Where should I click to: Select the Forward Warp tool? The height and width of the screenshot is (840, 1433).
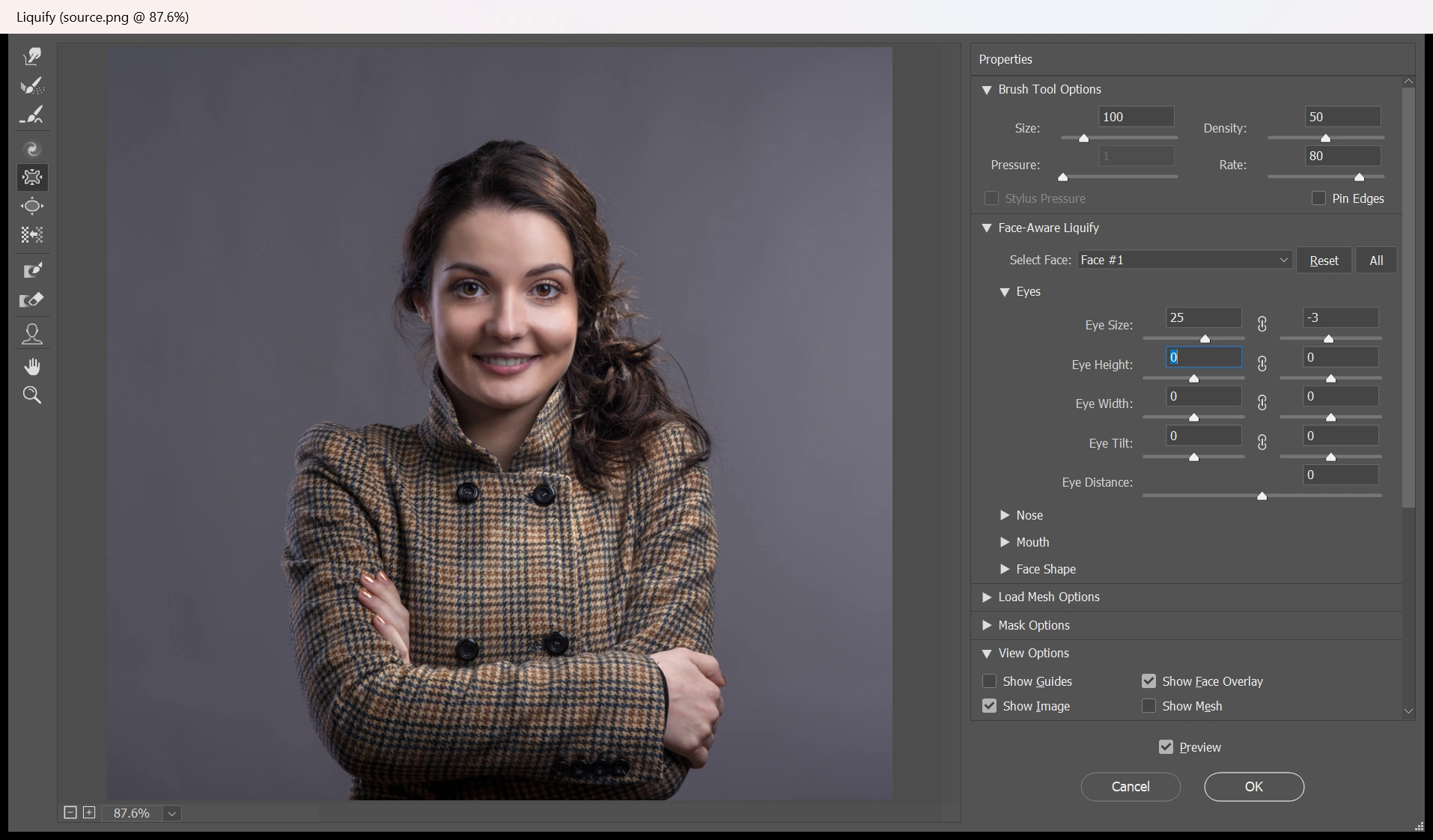tap(32, 57)
